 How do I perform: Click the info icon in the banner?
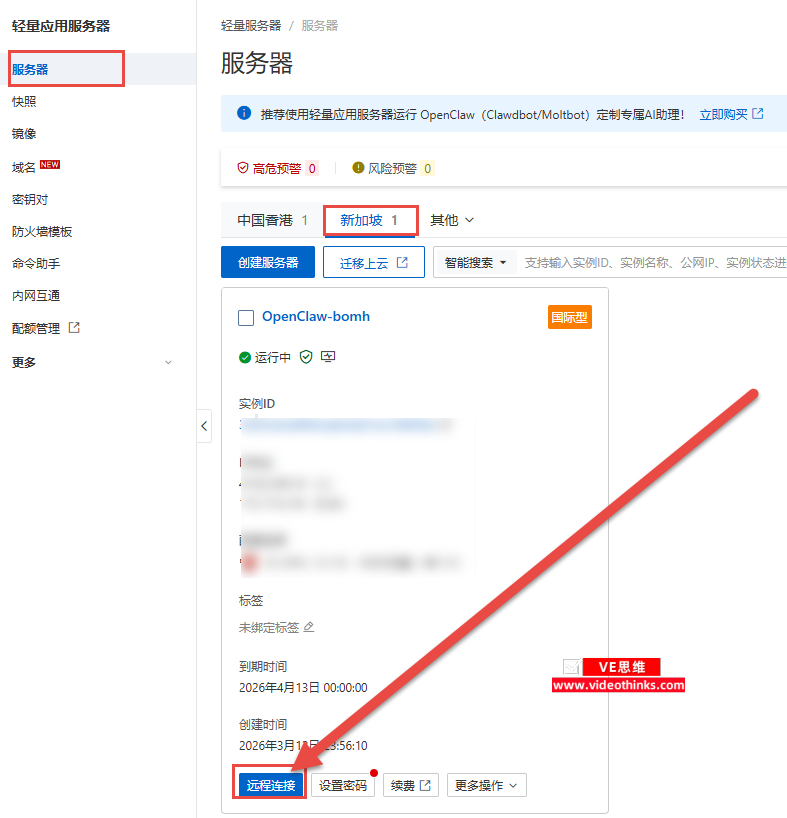tap(244, 113)
